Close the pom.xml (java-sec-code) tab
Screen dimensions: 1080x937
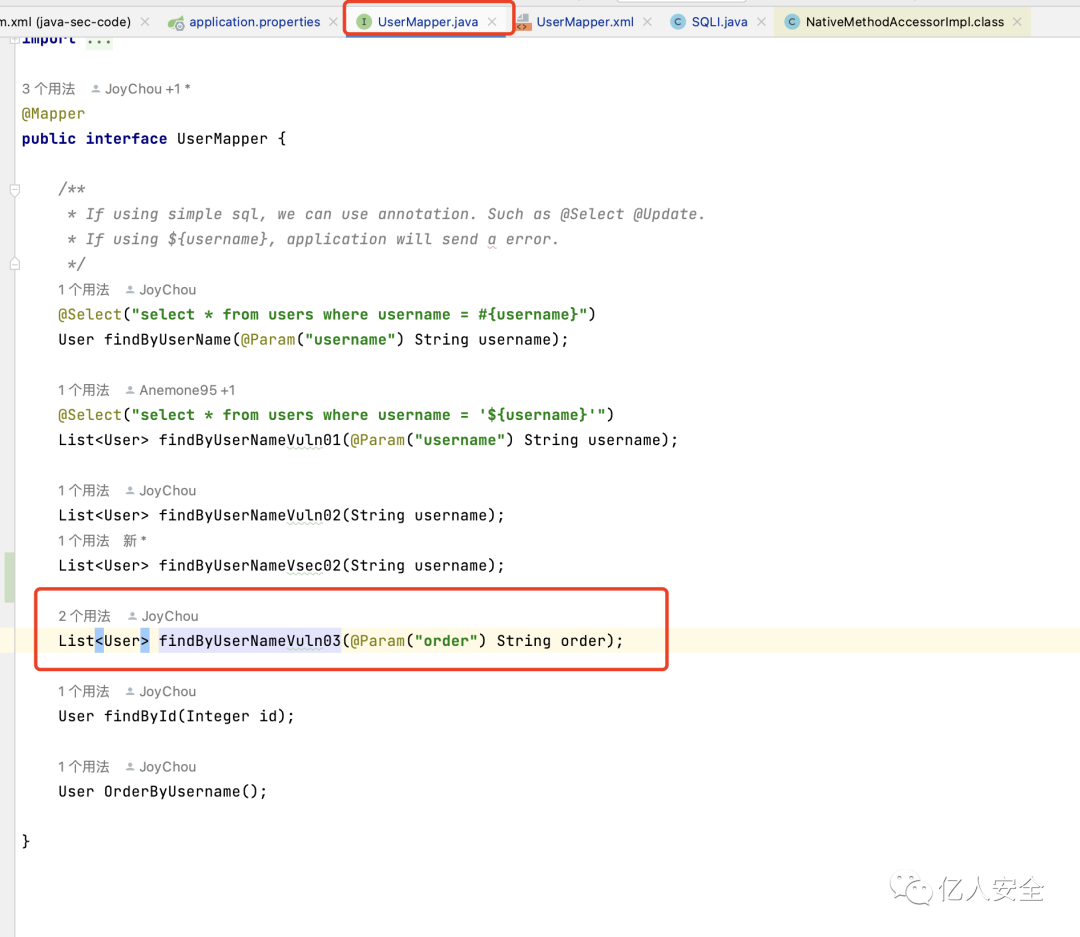click(x=145, y=22)
